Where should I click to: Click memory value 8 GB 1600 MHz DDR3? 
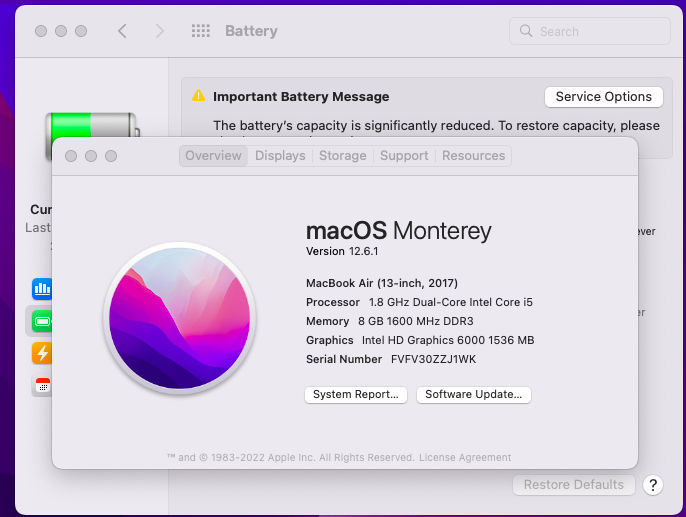[x=416, y=321]
